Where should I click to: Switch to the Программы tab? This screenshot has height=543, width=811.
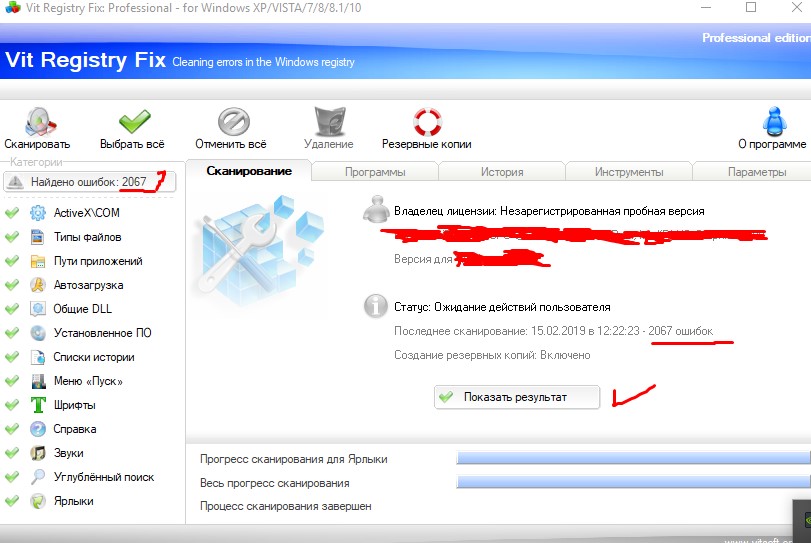coord(375,172)
